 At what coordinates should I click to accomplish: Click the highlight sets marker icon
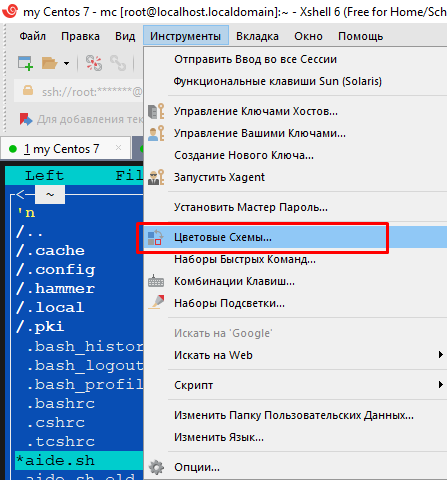coord(156,302)
